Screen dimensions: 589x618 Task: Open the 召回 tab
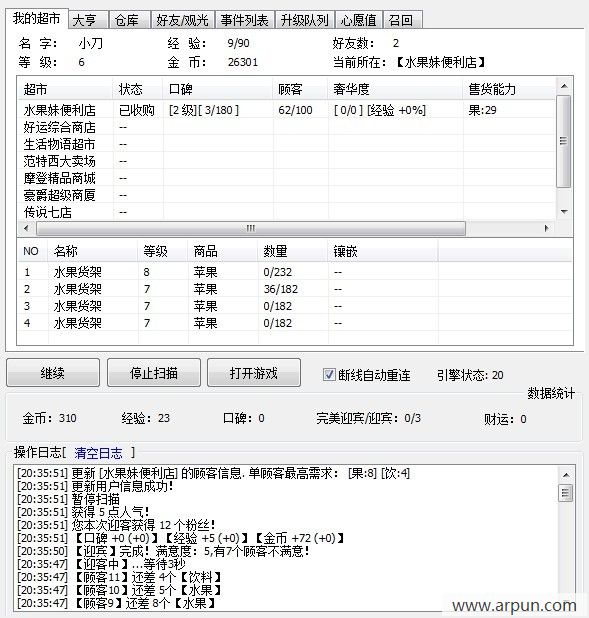(403, 20)
